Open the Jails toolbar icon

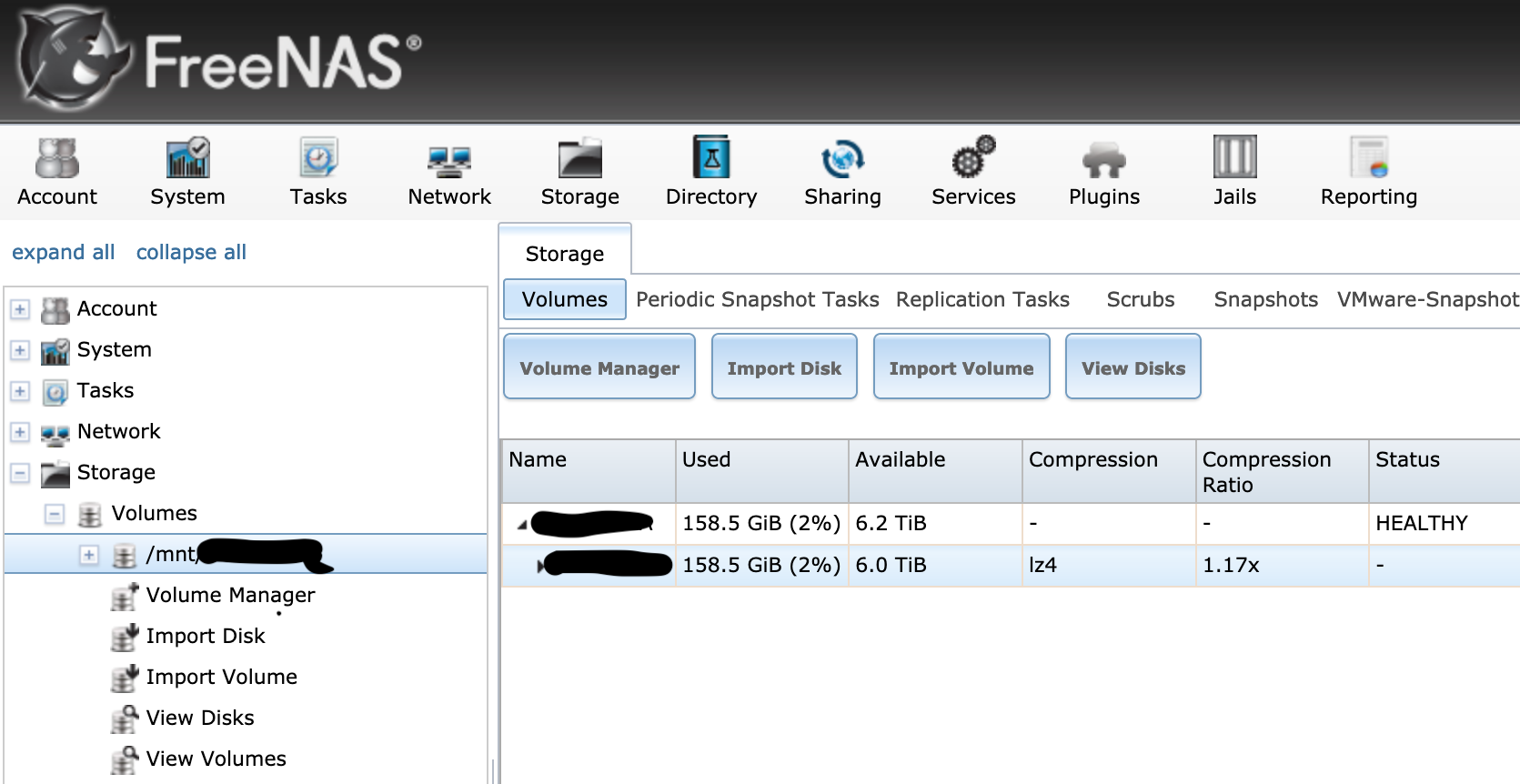click(1234, 156)
